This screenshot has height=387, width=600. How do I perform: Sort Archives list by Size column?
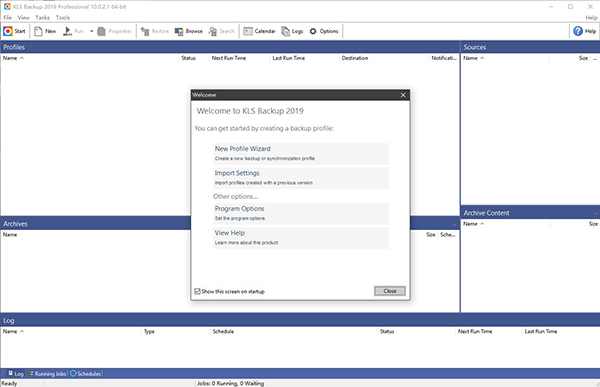pyautogui.click(x=430, y=235)
